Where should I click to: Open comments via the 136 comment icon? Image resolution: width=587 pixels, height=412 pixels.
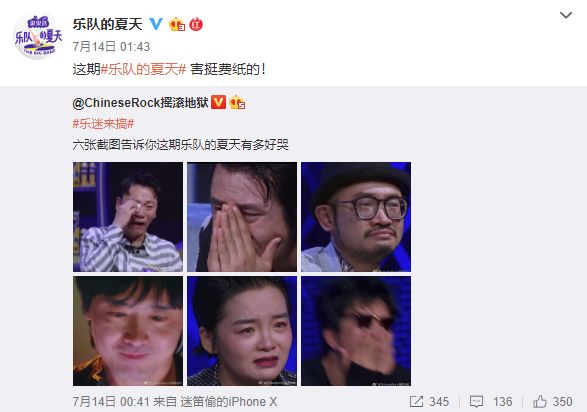tap(476, 402)
